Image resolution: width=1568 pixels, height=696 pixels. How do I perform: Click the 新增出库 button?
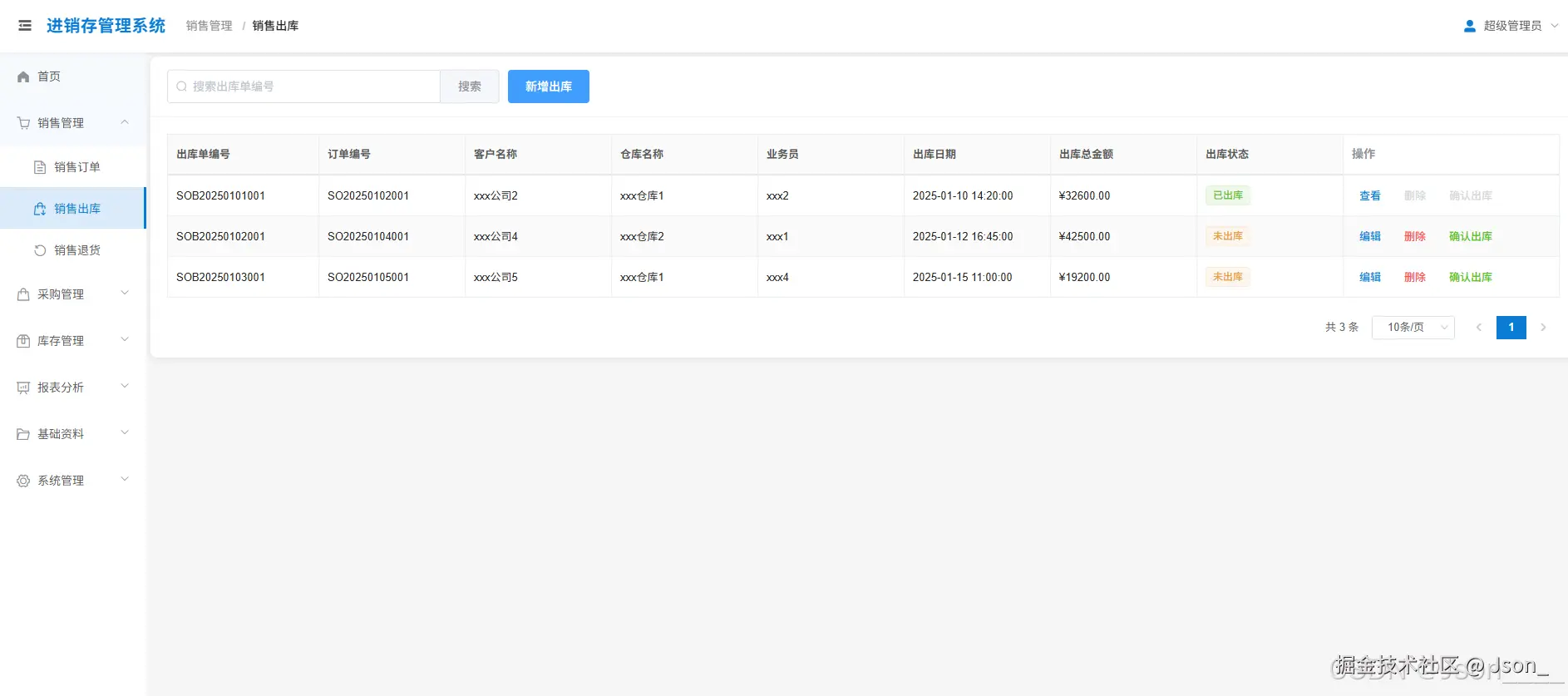[549, 86]
